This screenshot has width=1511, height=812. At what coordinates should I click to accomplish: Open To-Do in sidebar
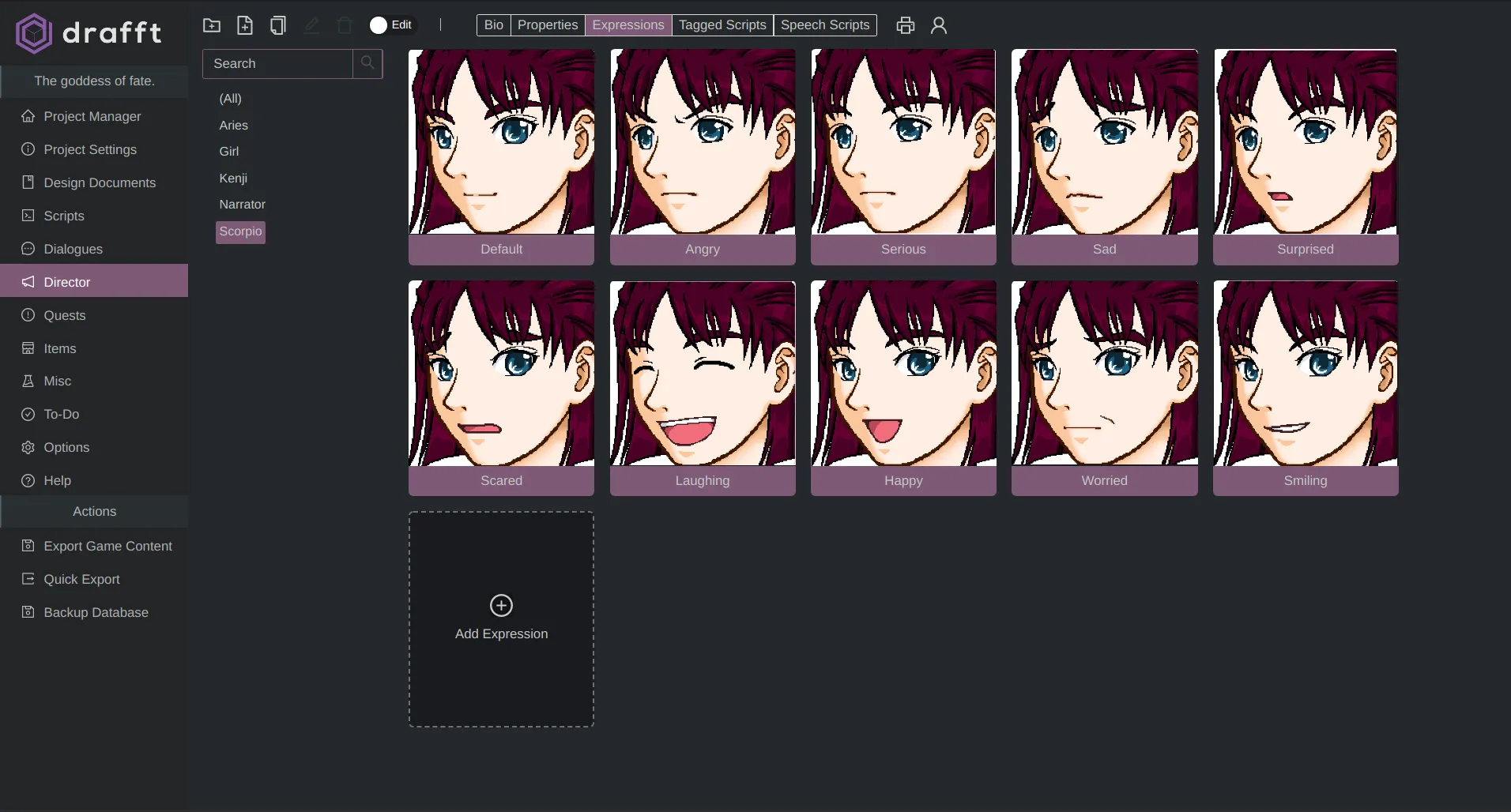[94, 414]
